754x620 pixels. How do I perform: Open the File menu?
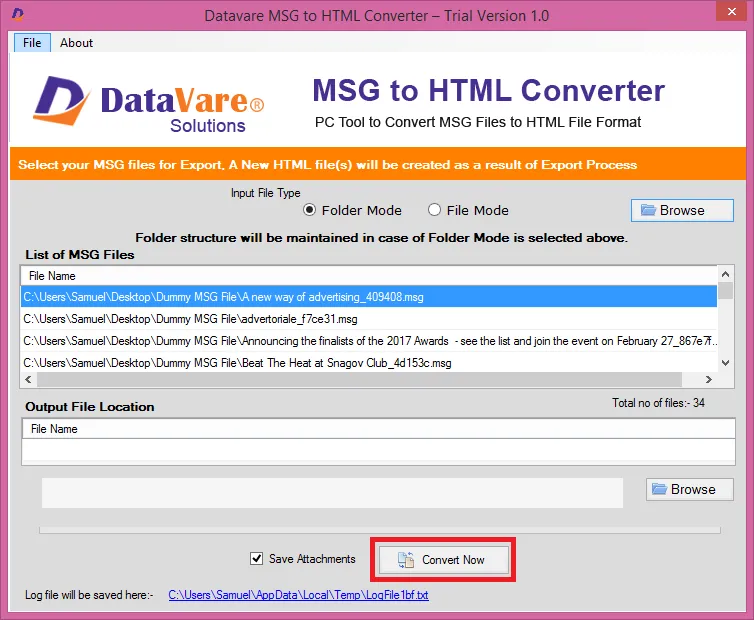[x=32, y=43]
